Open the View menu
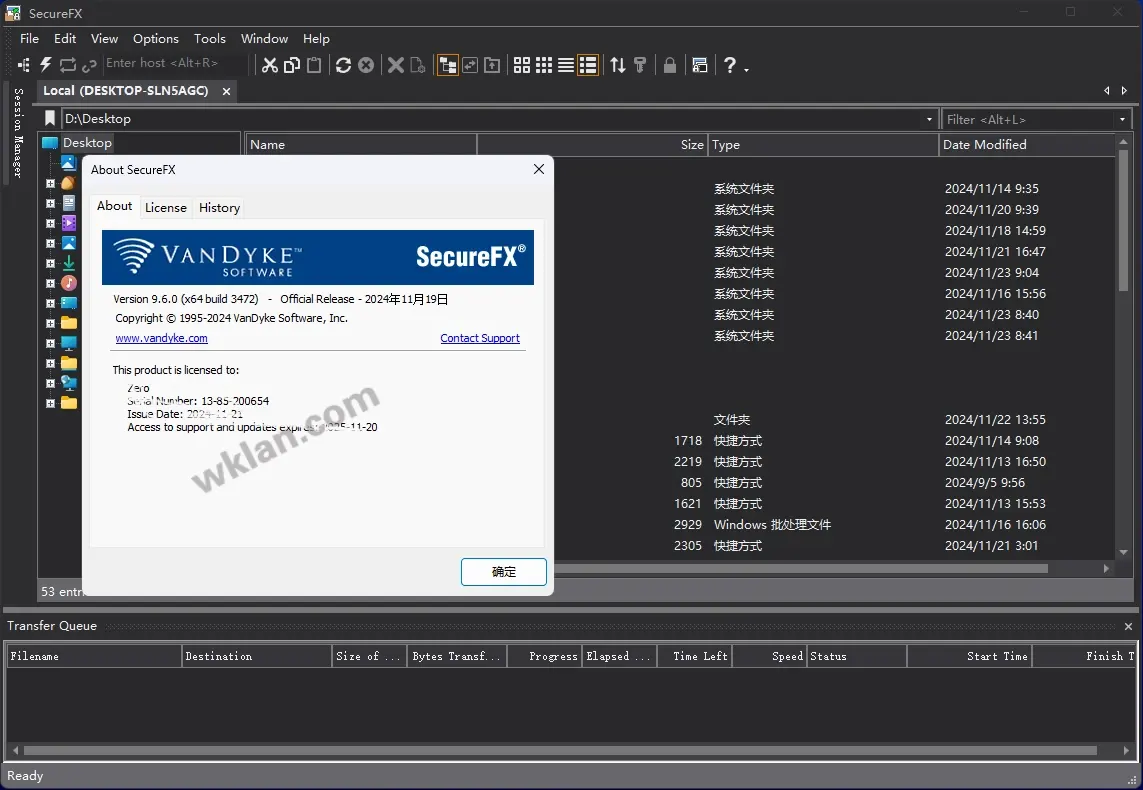 coord(104,39)
